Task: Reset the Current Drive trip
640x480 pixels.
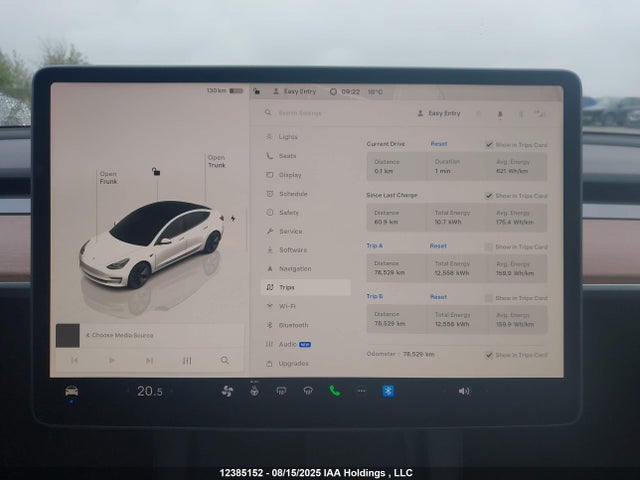Action: pos(439,144)
